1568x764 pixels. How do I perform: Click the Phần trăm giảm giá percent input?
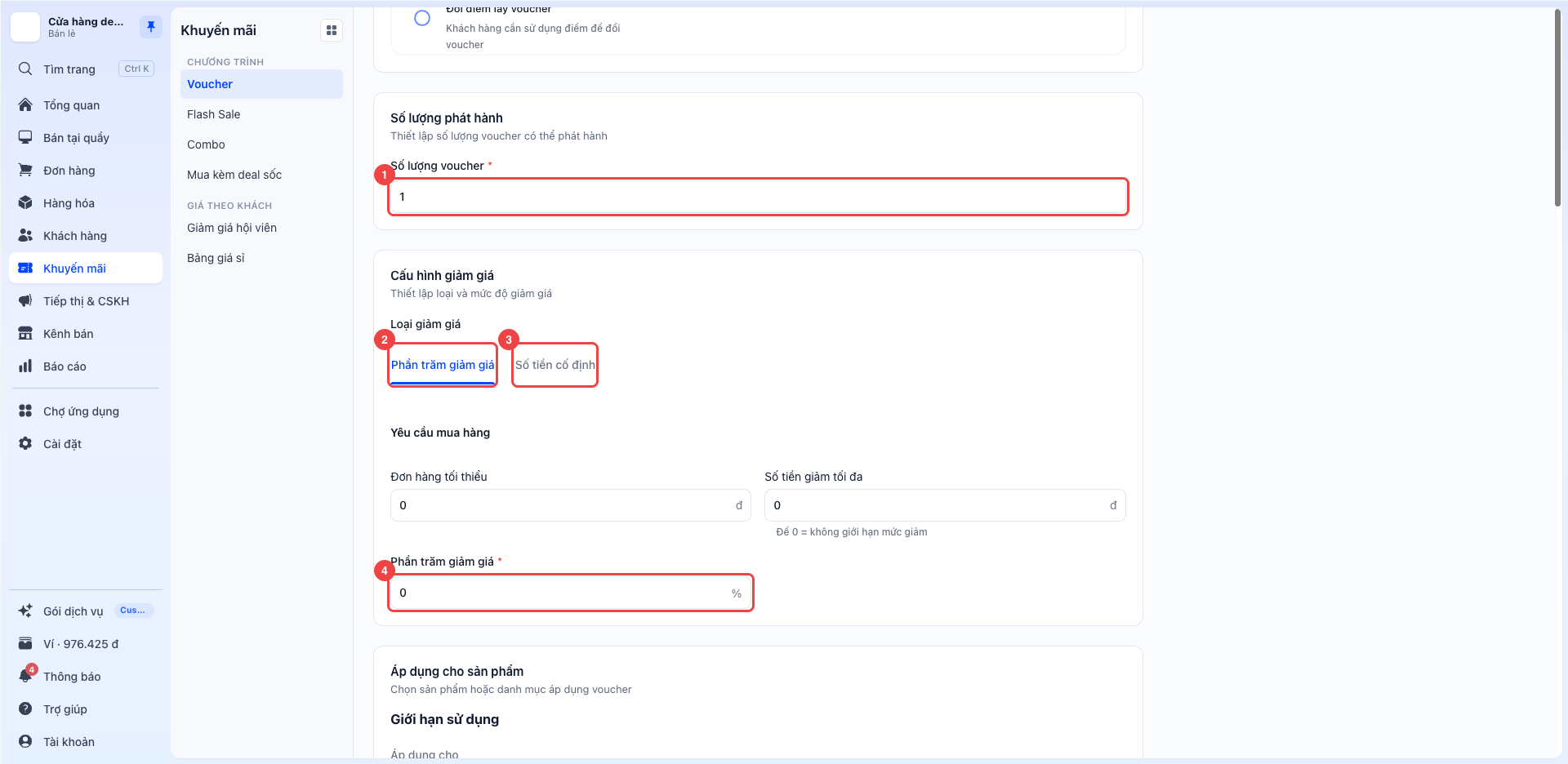coord(570,593)
